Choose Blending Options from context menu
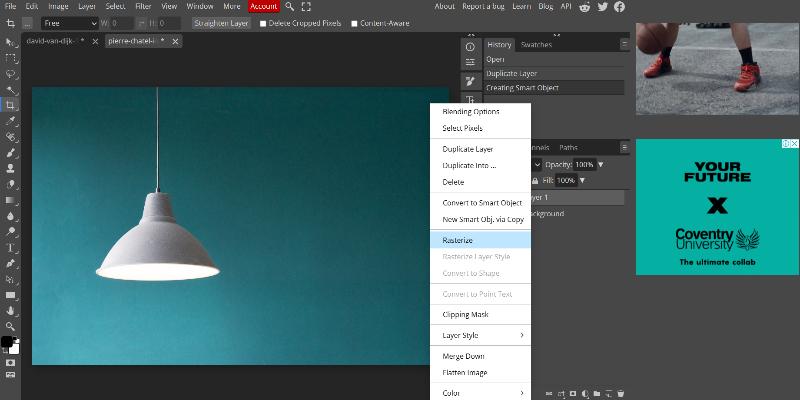This screenshot has width=800, height=400. click(x=480, y=112)
